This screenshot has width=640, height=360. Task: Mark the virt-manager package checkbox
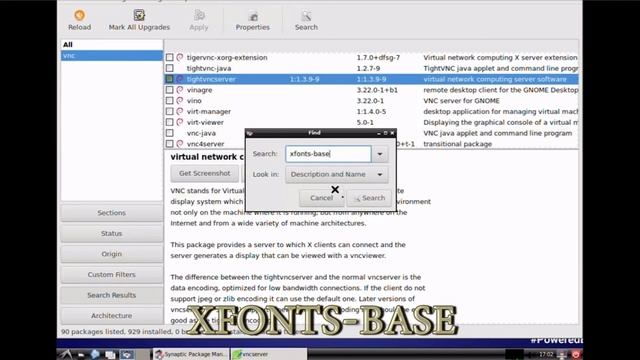(169, 111)
